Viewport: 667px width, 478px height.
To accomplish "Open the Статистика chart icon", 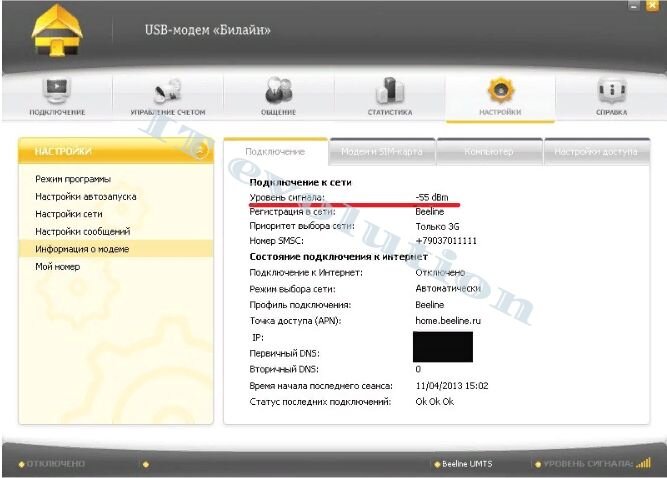I will click(x=390, y=90).
